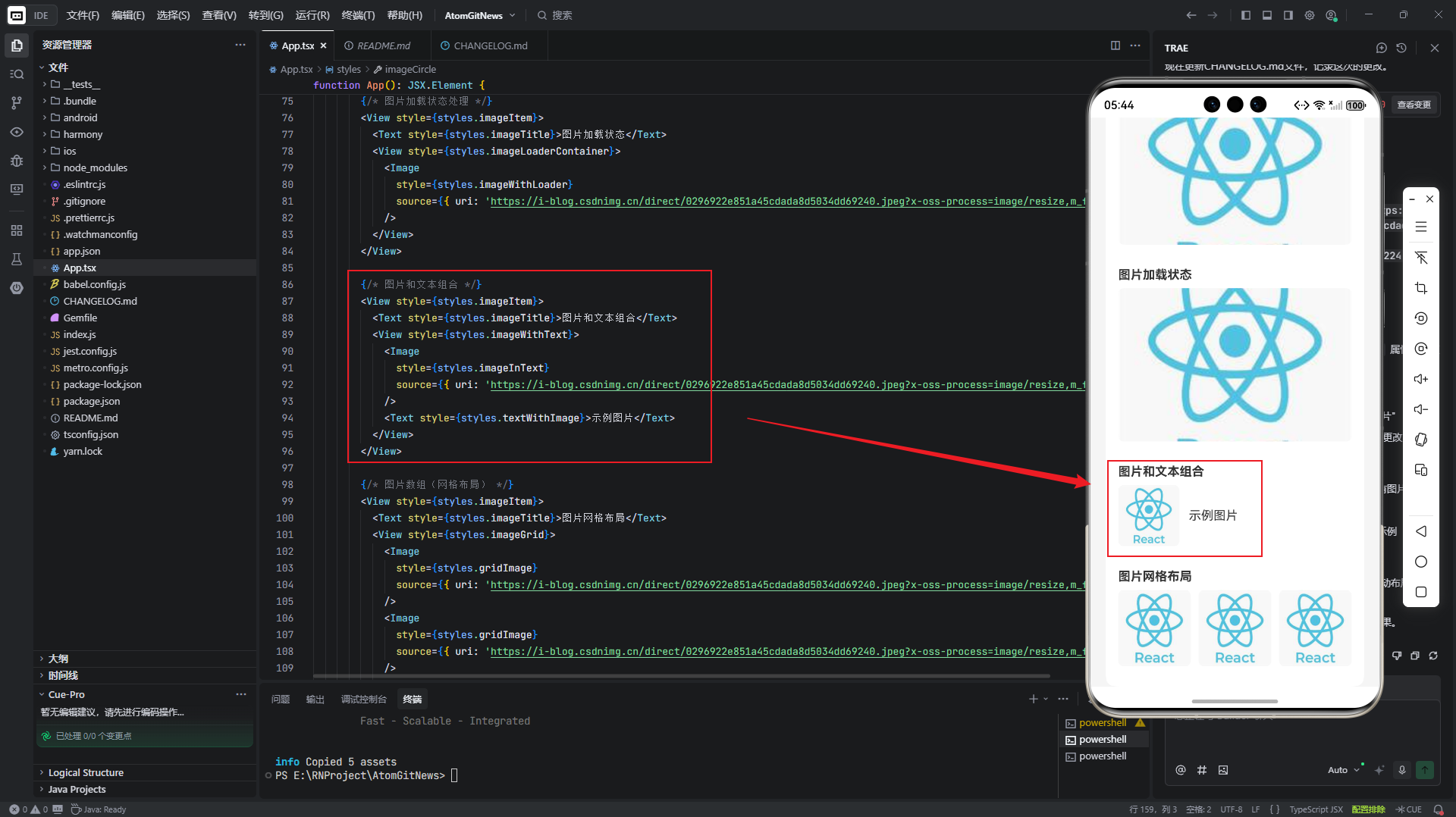Open TRAE chat history icon
The width and height of the screenshot is (1456, 817).
coord(1401,48)
